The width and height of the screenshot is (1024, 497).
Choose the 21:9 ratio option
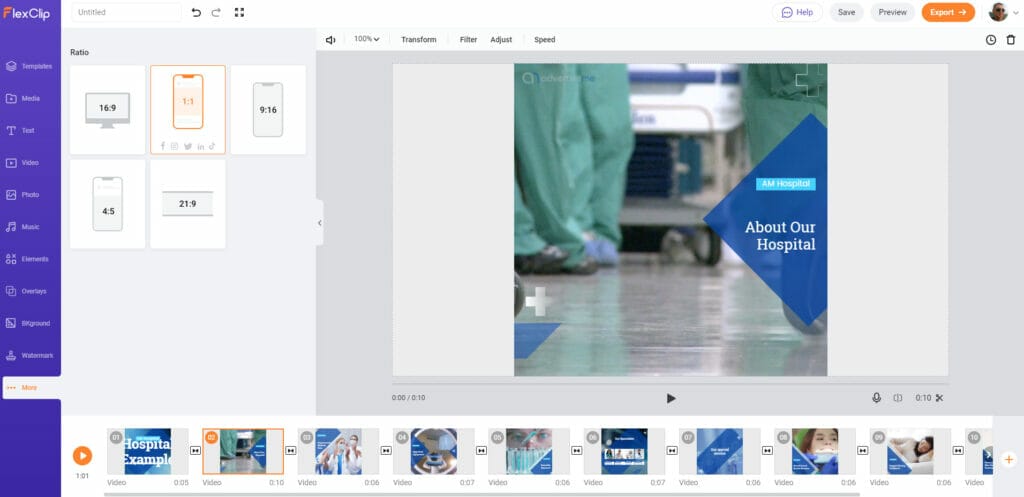tap(188, 204)
